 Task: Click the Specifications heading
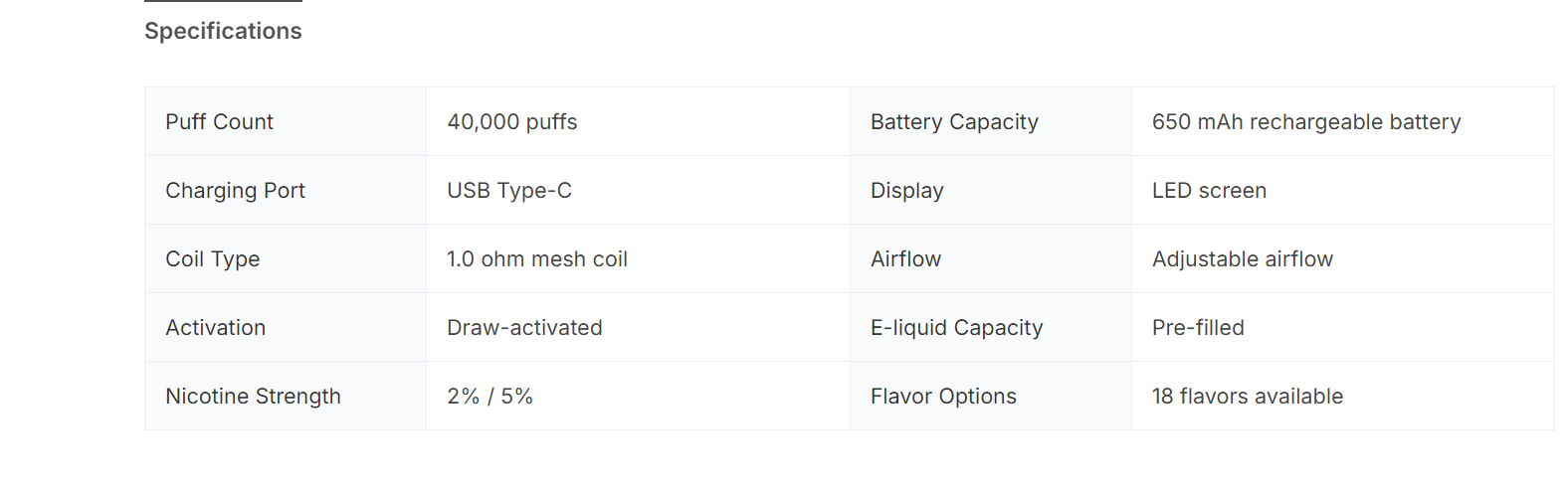[x=223, y=31]
